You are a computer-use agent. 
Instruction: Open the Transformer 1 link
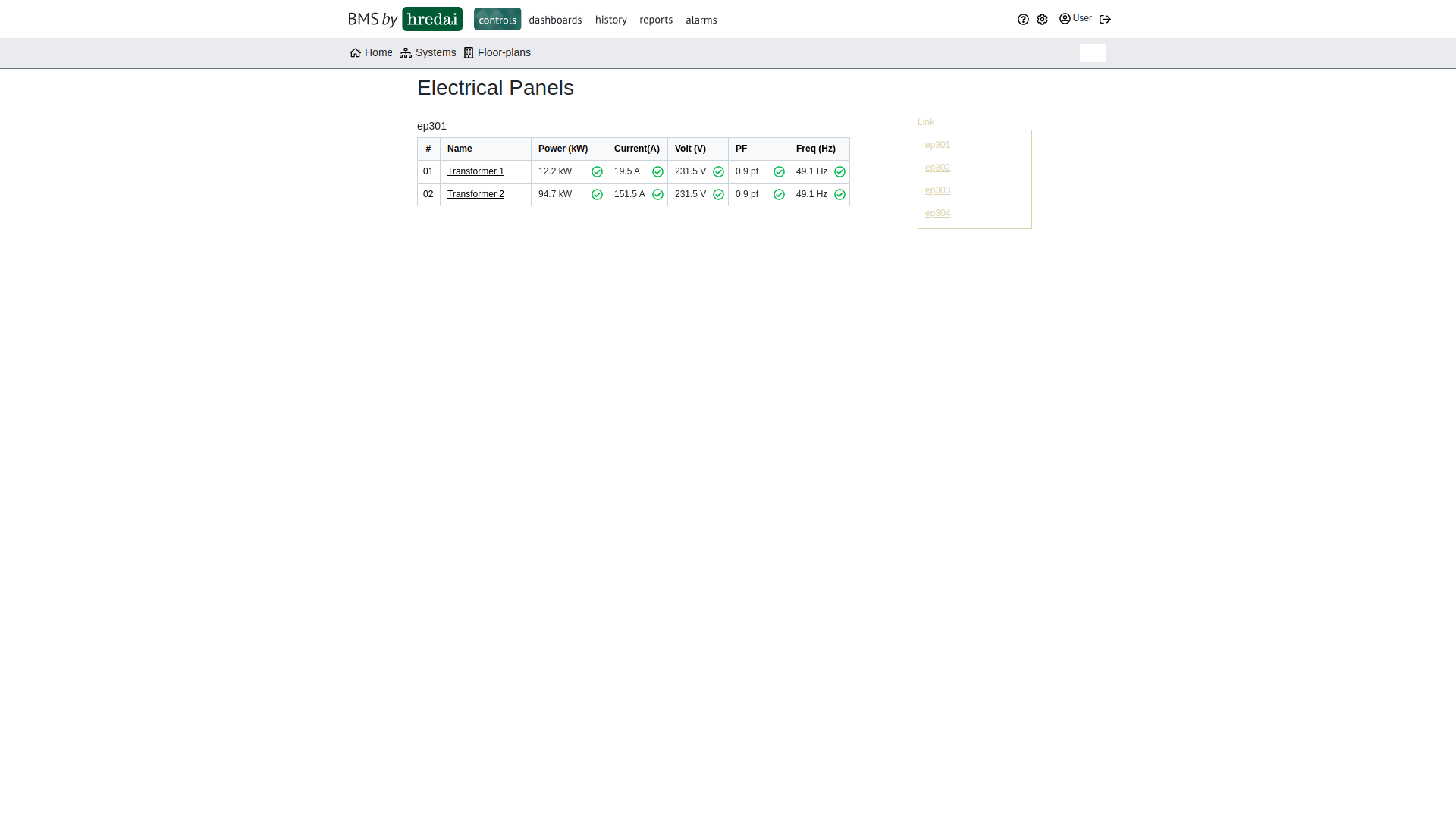475,171
